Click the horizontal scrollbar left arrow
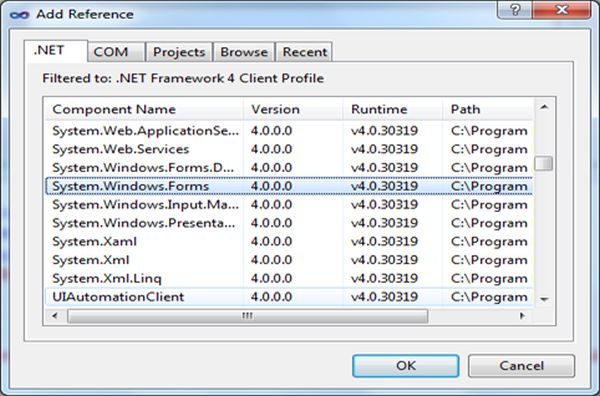The image size is (600, 396). pos(55,316)
